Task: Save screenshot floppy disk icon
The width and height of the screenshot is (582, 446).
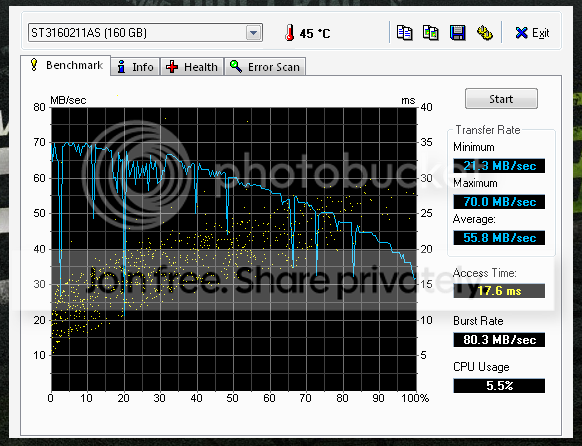Action: coord(457,33)
